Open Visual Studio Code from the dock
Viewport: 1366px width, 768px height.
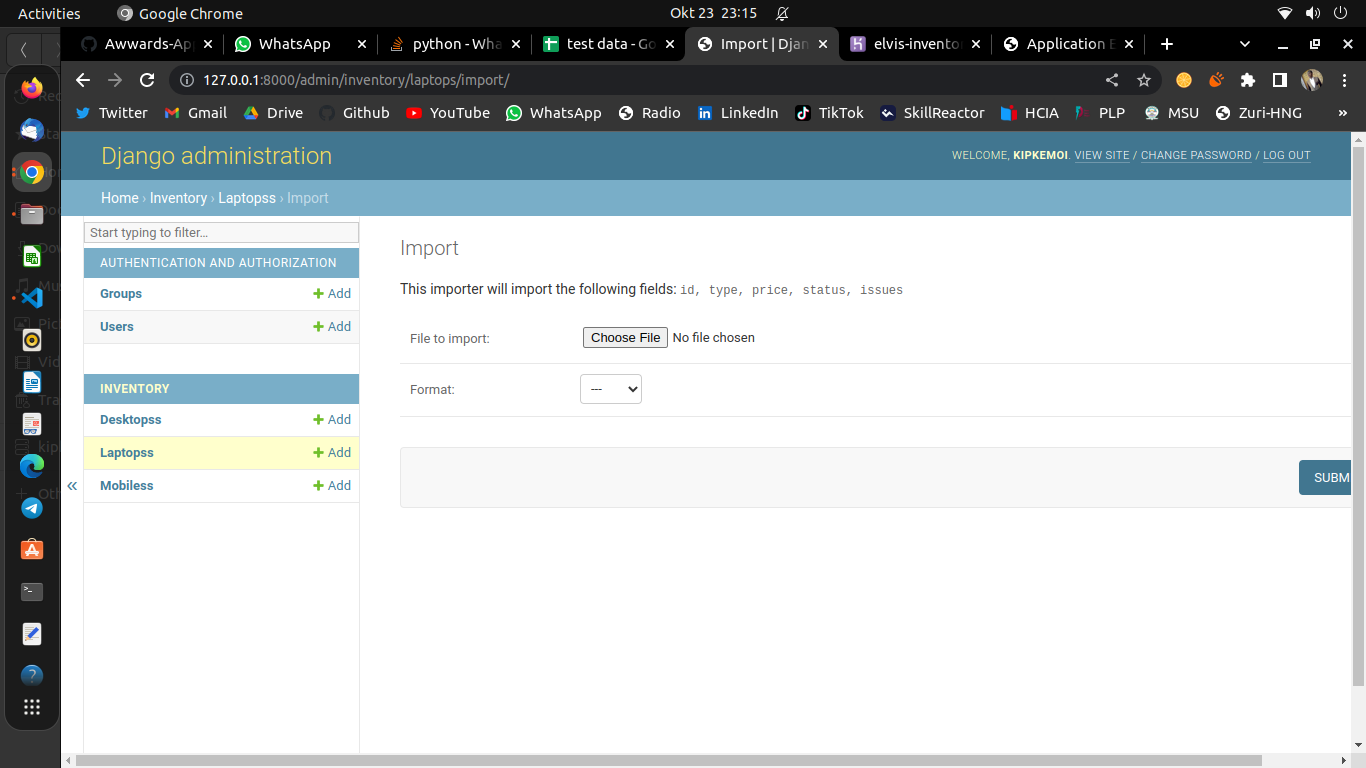point(32,297)
